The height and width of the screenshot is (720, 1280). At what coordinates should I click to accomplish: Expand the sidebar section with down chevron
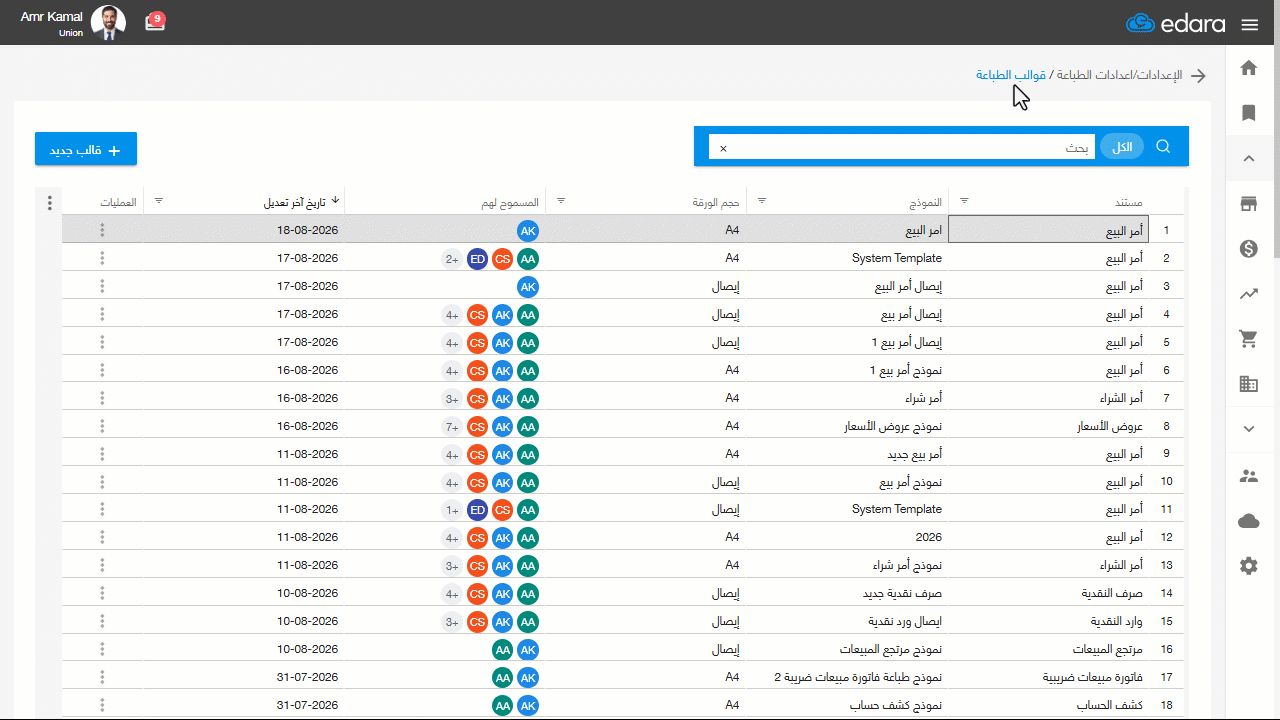tap(1248, 428)
